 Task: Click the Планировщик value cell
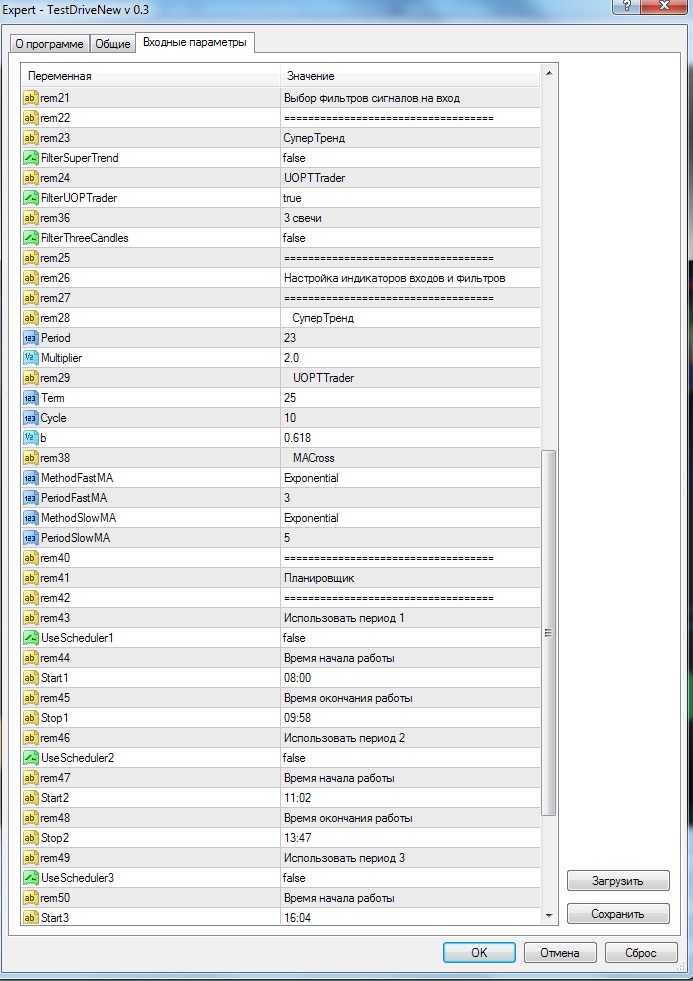410,579
